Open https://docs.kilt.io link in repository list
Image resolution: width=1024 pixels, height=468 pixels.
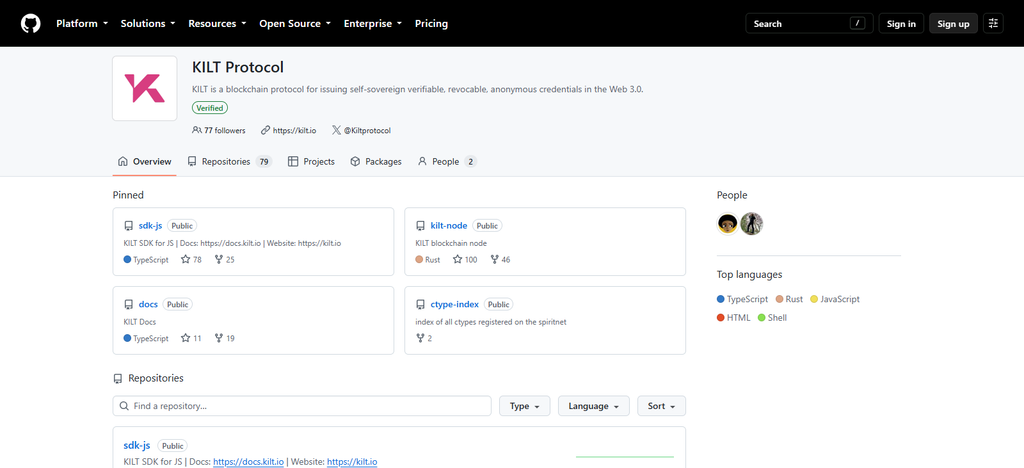[248, 462]
